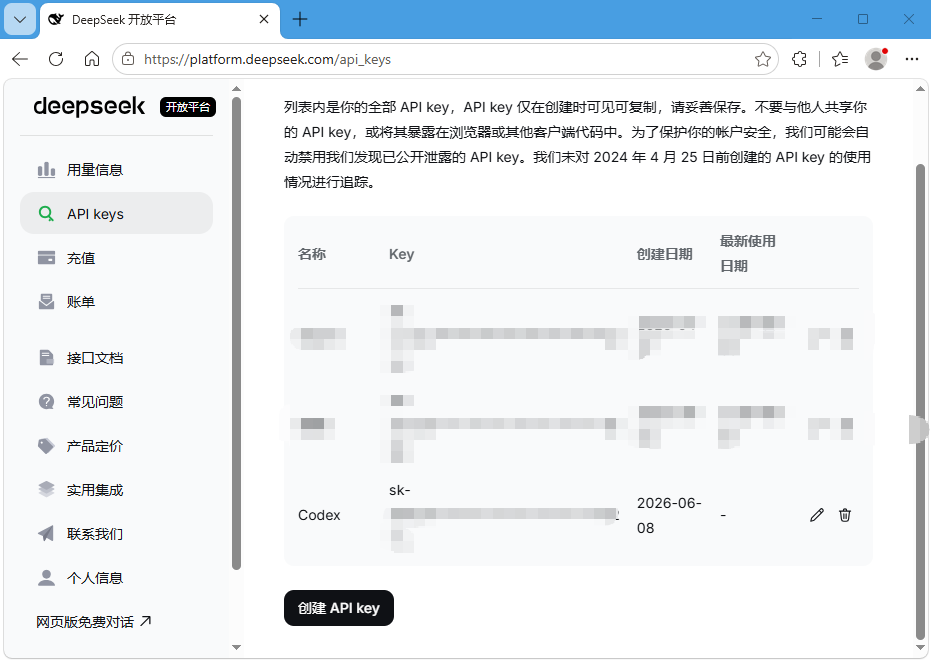Click sidebar scrollbar down arrow
The height and width of the screenshot is (661, 931).
pyautogui.click(x=236, y=647)
